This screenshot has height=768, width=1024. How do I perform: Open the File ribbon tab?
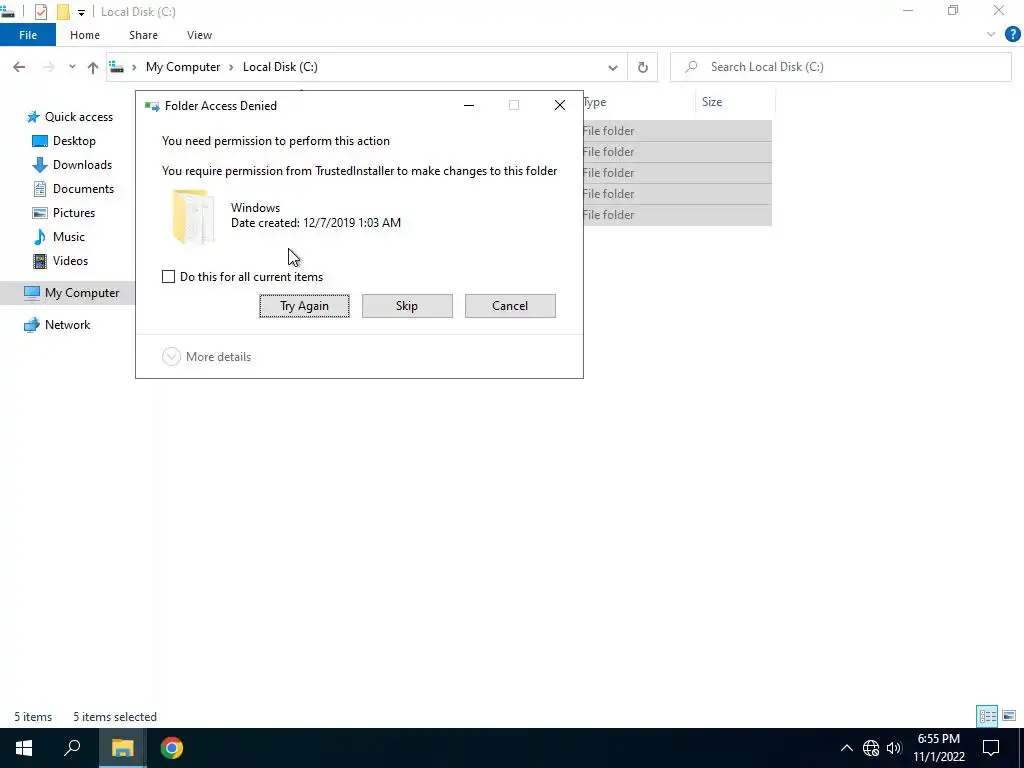(28, 35)
